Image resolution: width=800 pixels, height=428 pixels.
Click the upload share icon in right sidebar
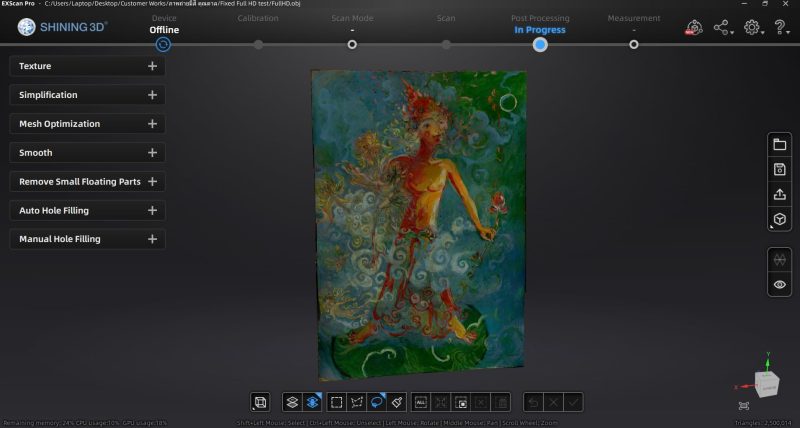point(780,194)
